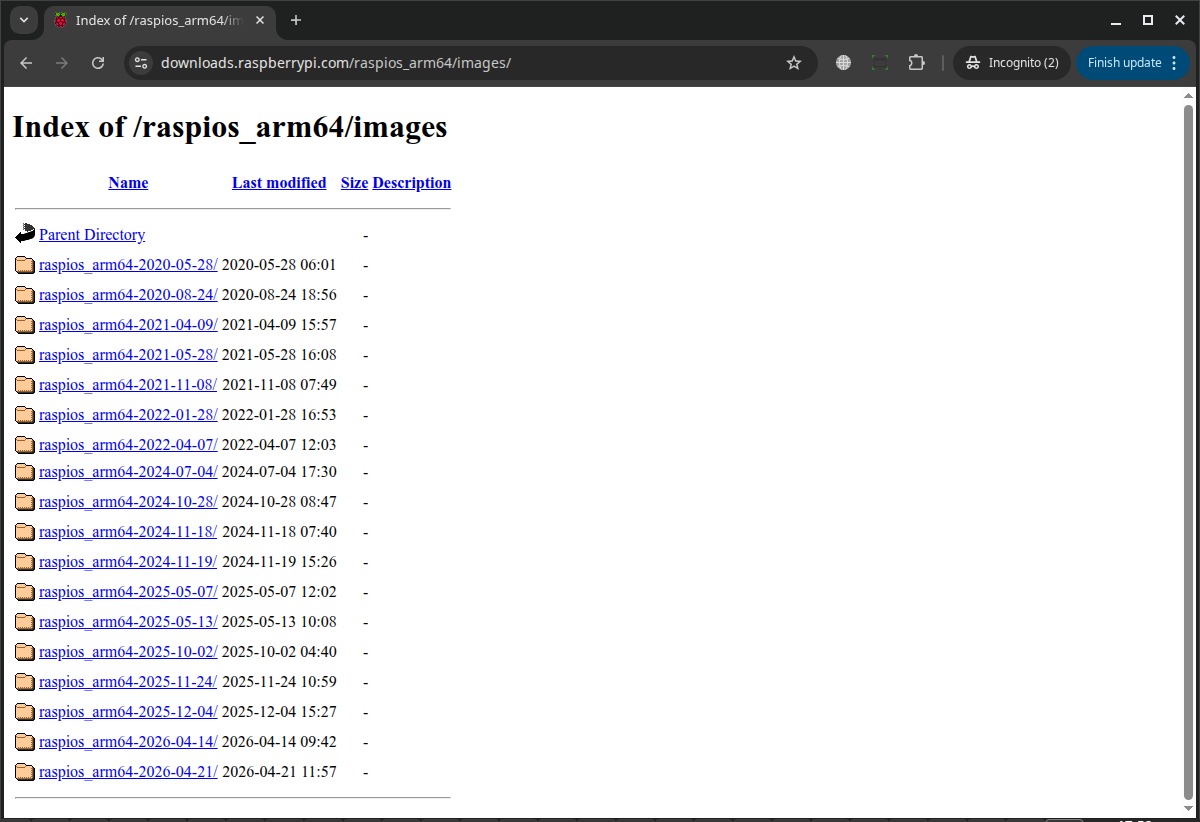Maximize the browser window
Viewport: 1200px width, 822px height.
[x=1148, y=20]
